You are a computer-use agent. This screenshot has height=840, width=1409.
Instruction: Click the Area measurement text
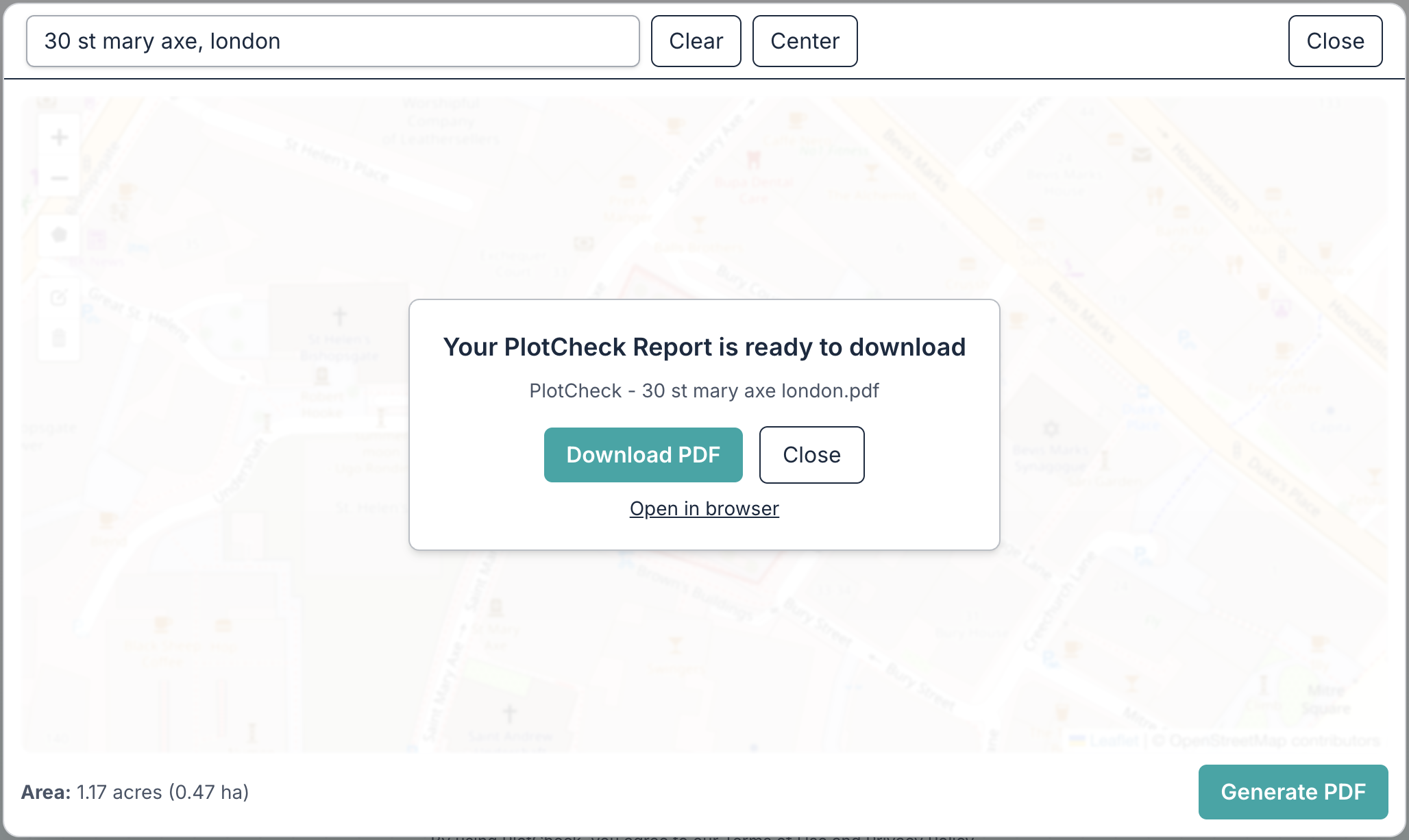(134, 791)
